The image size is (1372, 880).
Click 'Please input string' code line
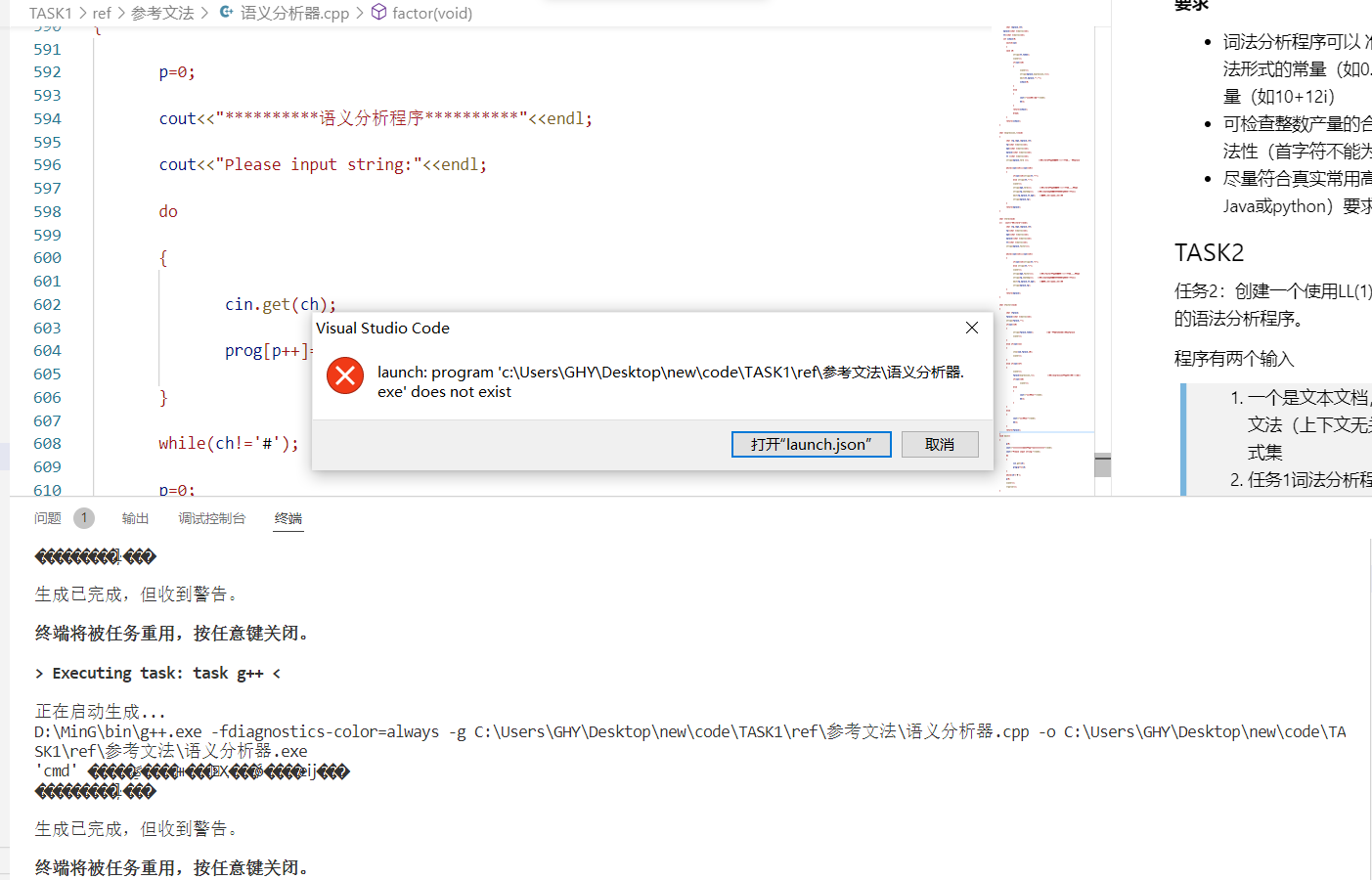(x=323, y=164)
